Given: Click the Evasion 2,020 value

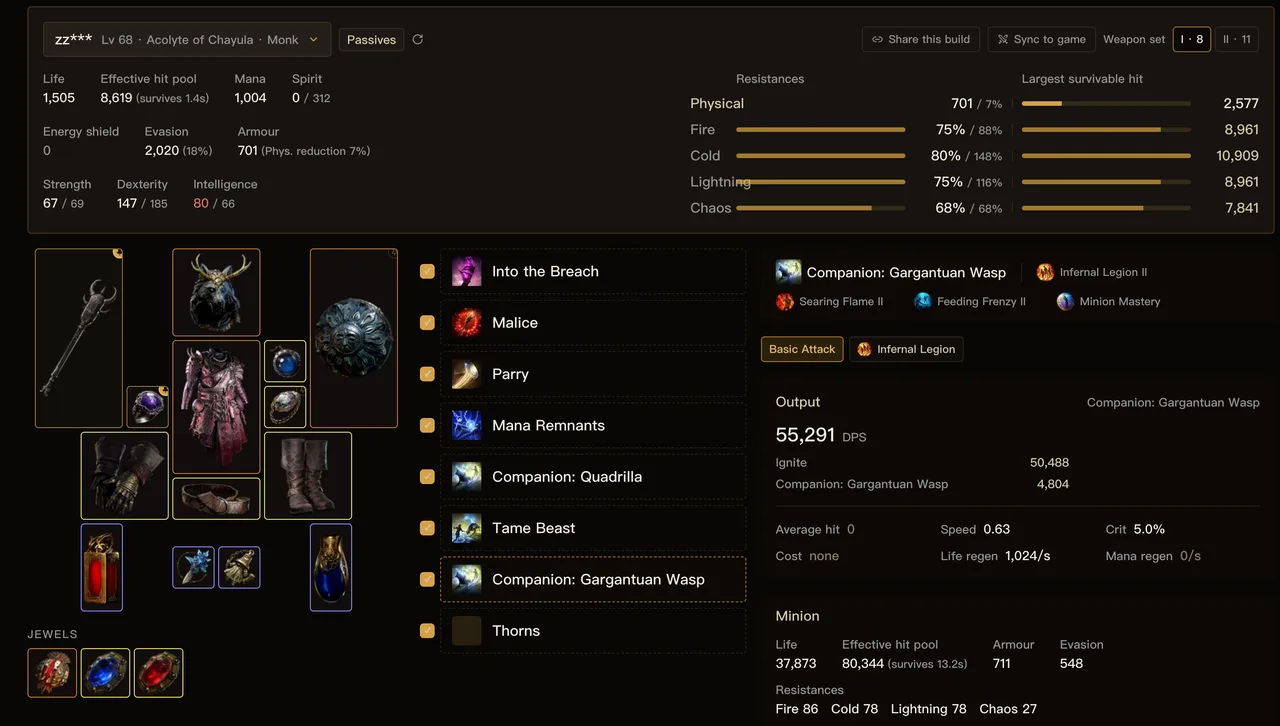Looking at the screenshot, I should point(162,151).
